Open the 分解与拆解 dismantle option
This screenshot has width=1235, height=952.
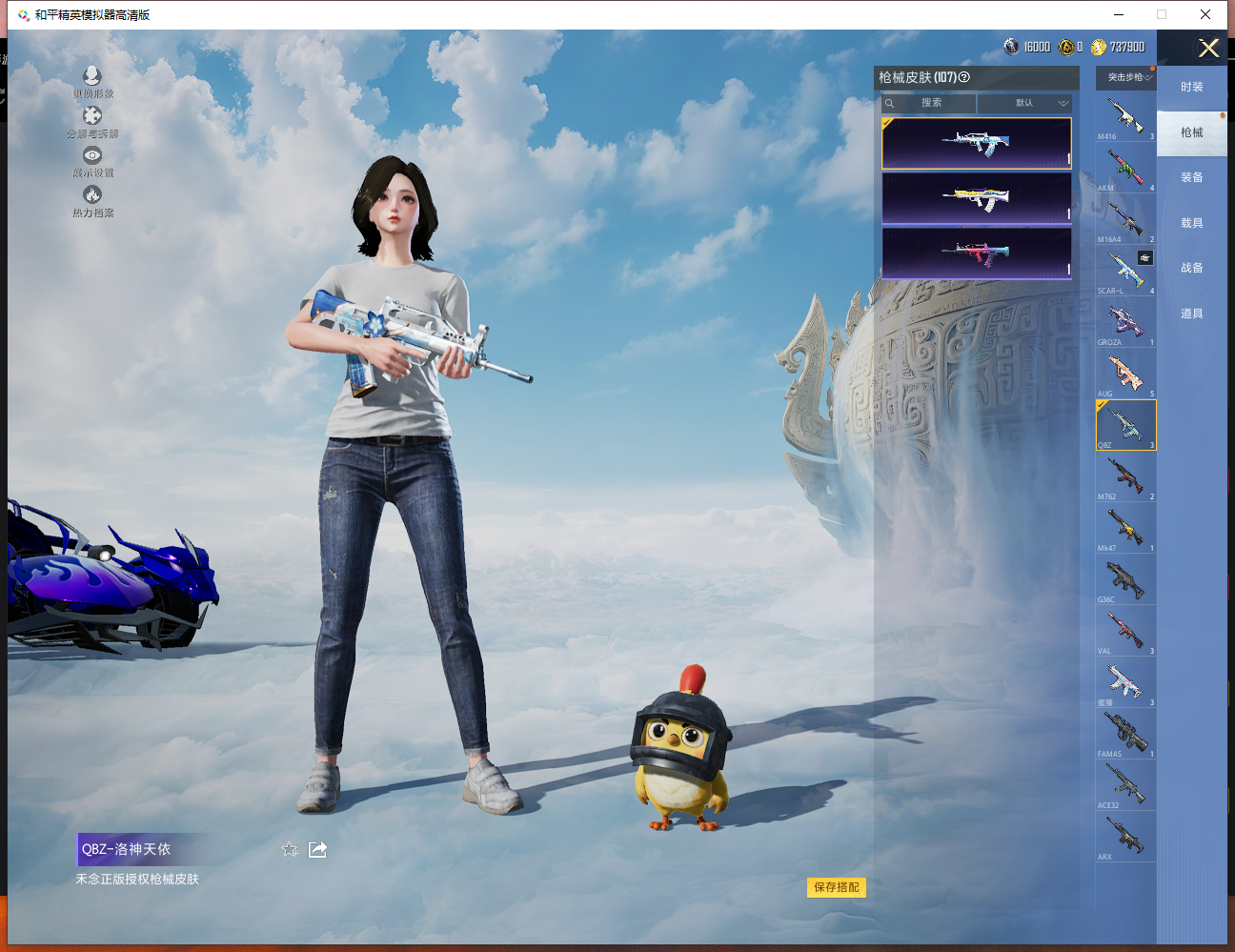coord(92,123)
